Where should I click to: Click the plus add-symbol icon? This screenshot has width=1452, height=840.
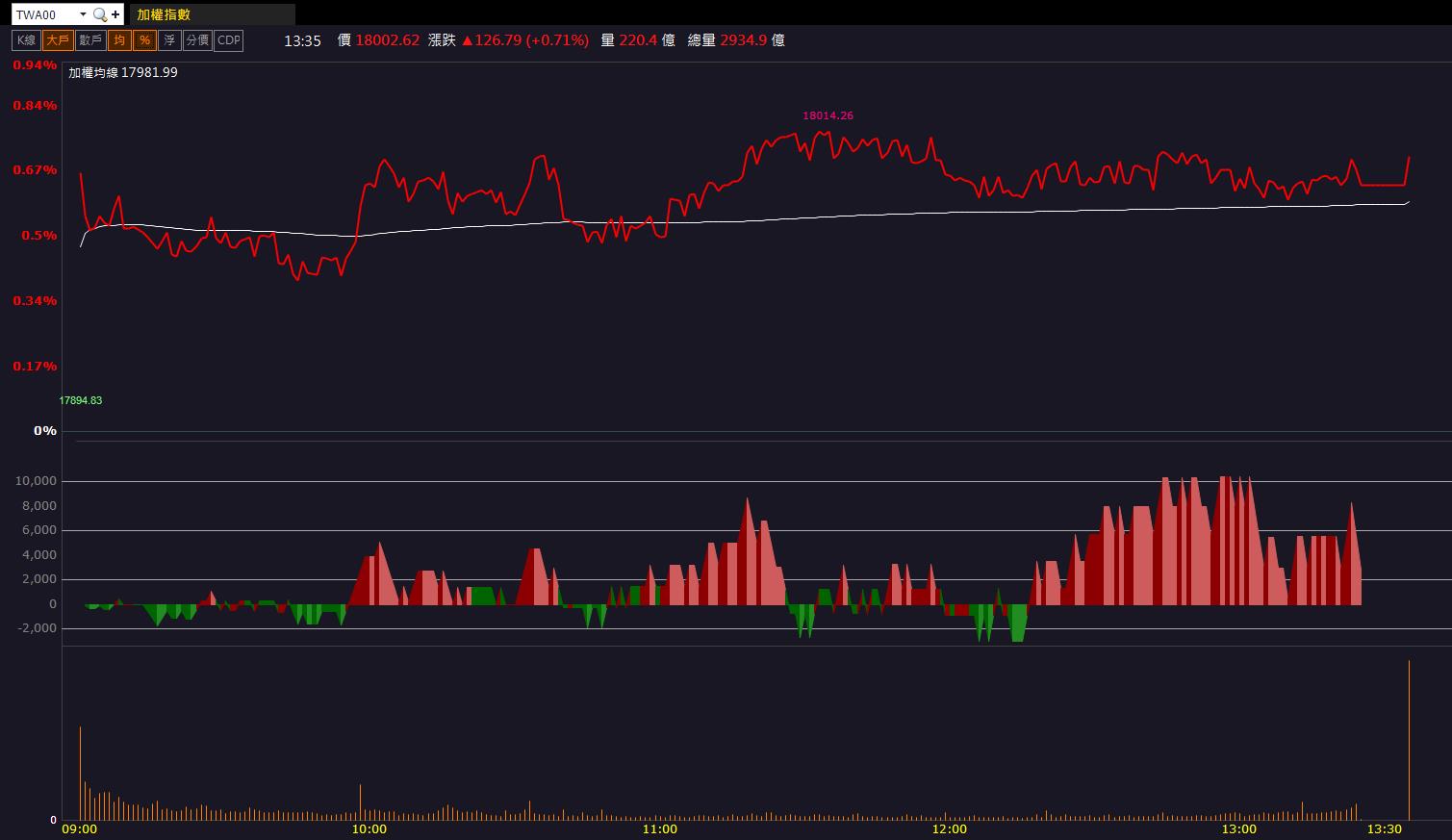(x=116, y=14)
